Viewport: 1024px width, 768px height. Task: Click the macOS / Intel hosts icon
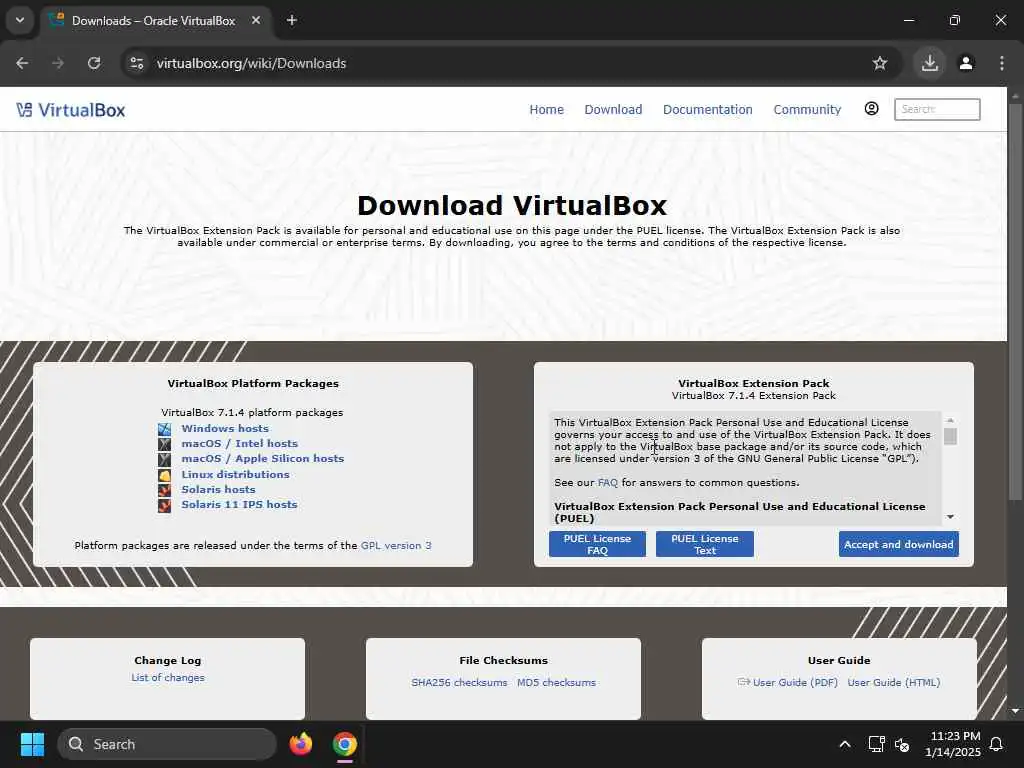(165, 444)
